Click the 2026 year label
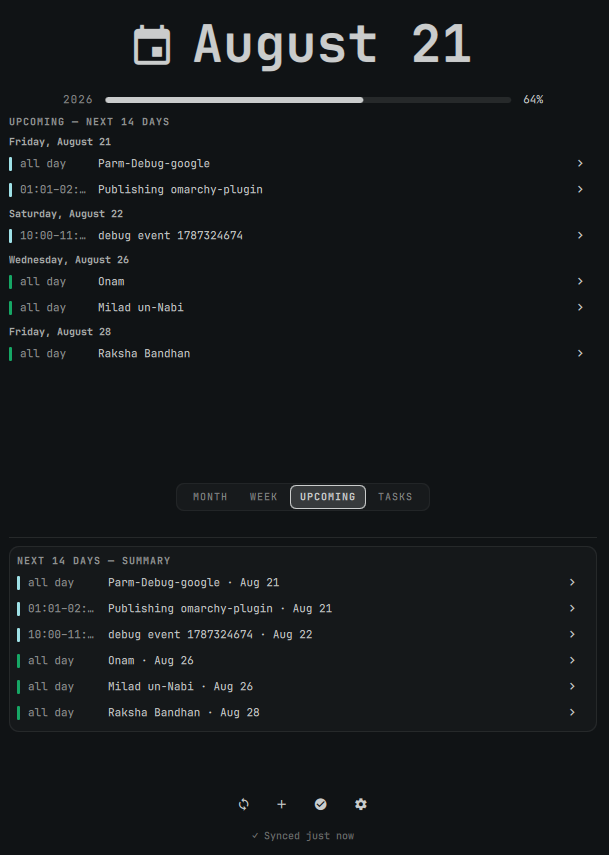The width and height of the screenshot is (609, 855). 78,100
